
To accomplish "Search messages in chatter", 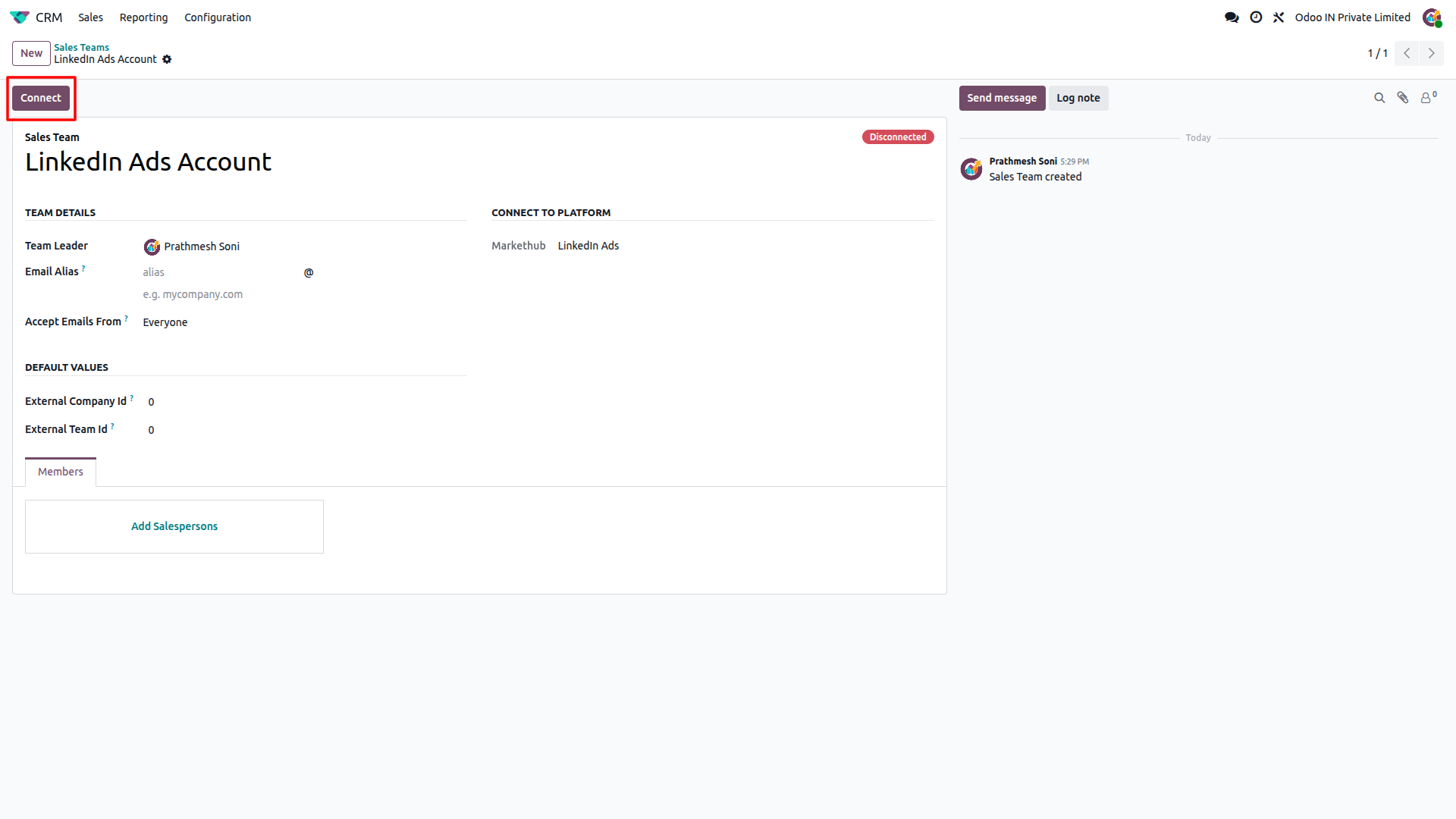I will tap(1379, 98).
